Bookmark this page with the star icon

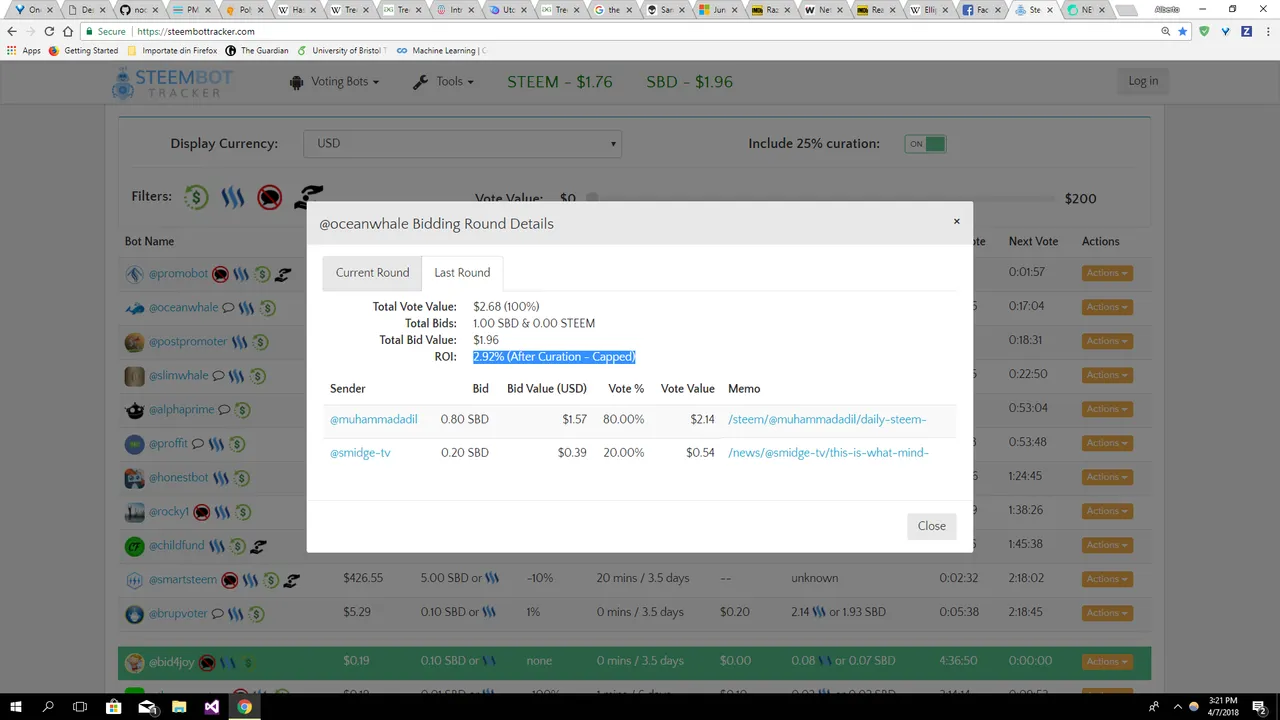(x=1182, y=31)
